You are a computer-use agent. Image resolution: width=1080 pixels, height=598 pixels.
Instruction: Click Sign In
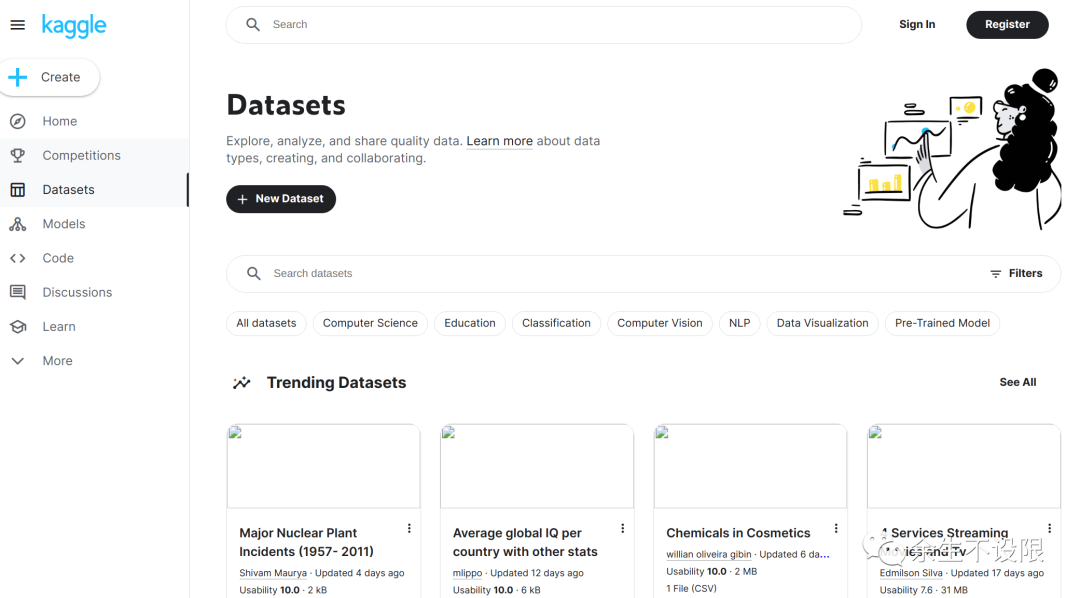pyautogui.click(x=917, y=25)
